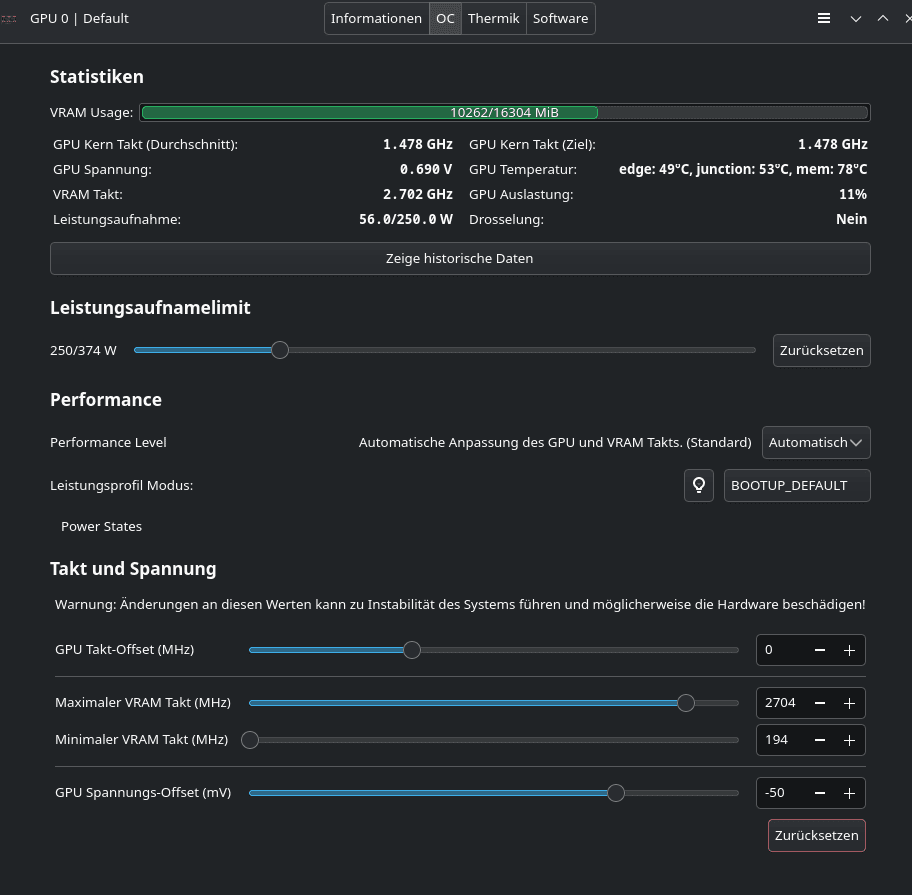
Task: Click the lightbulb icon beside Leistungsprofil Modus
Action: [699, 485]
